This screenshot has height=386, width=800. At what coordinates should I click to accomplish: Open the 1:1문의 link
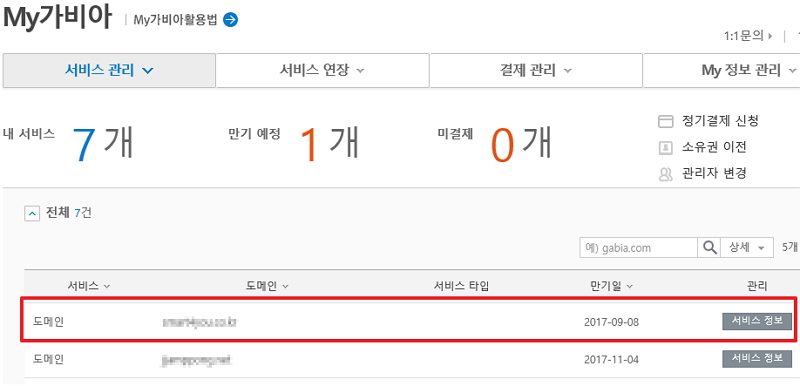pos(747,36)
